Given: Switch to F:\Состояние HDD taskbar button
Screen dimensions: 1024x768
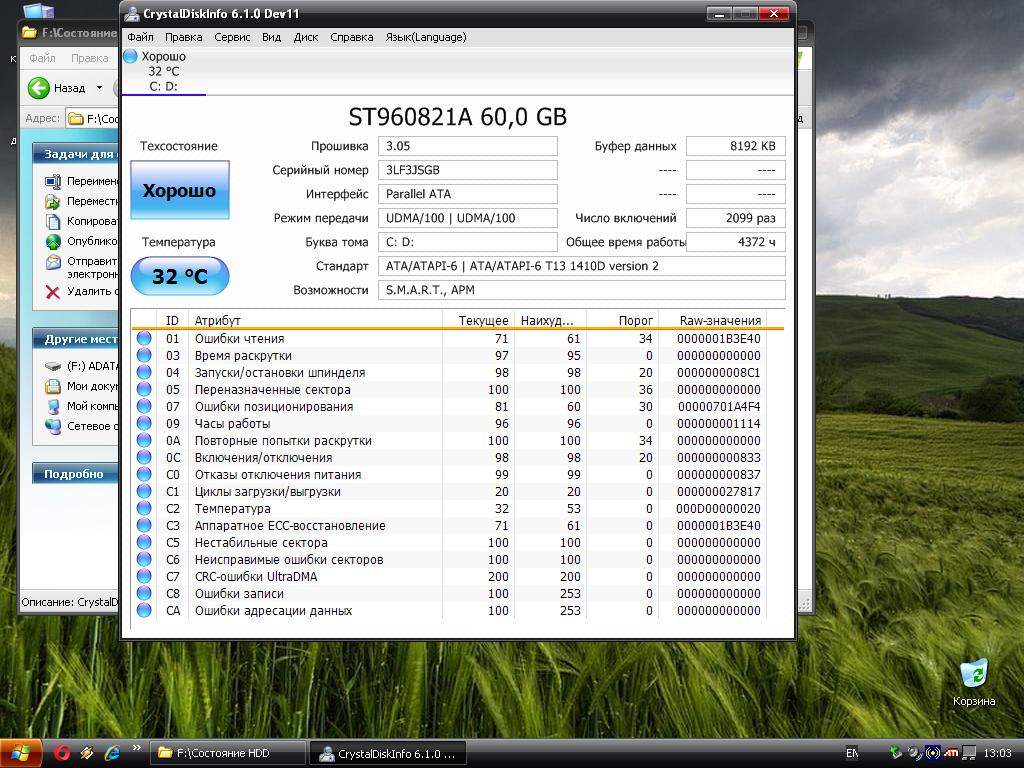Looking at the screenshot, I should 228,753.
